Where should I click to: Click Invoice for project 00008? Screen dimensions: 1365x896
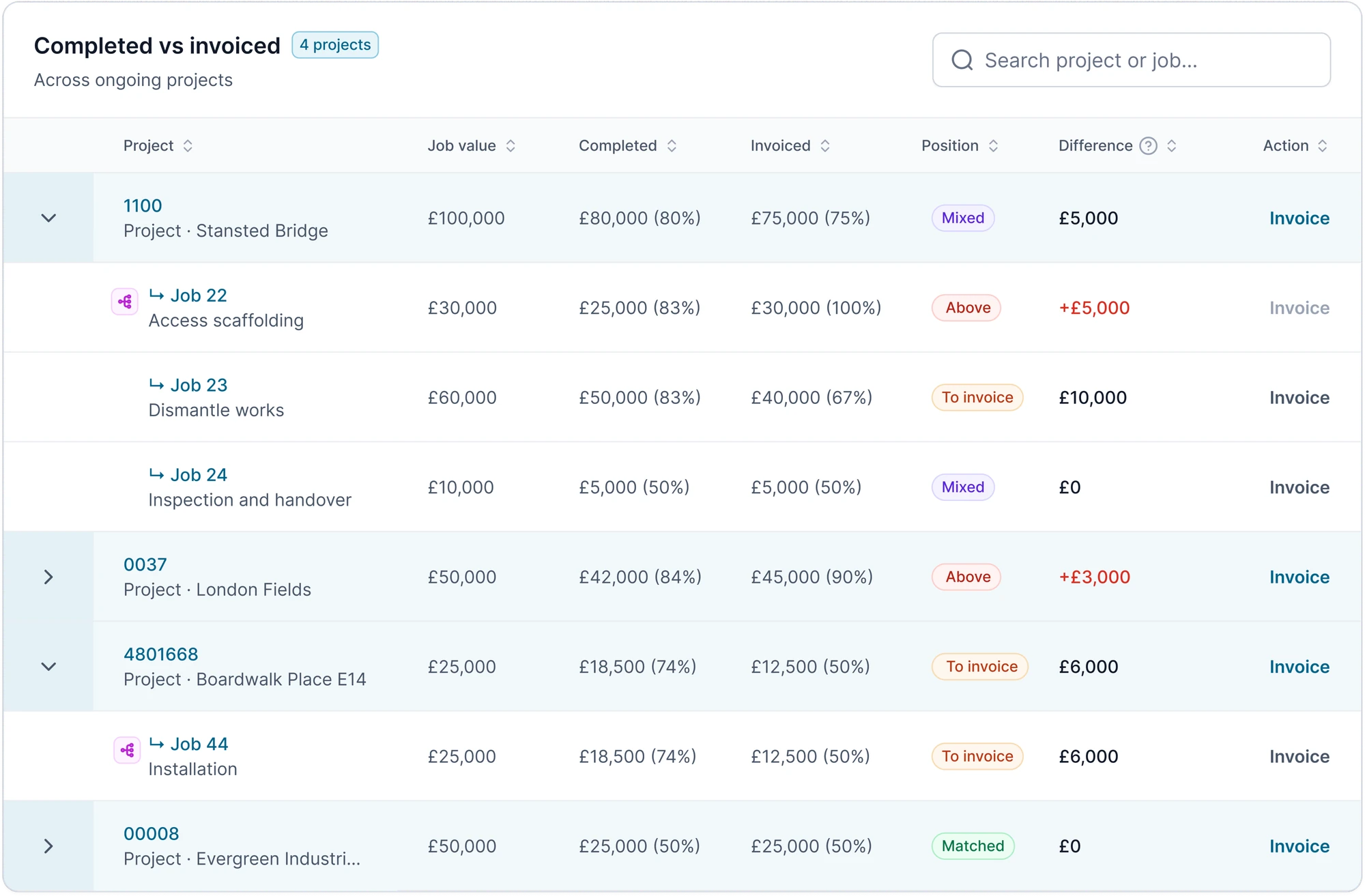point(1299,846)
